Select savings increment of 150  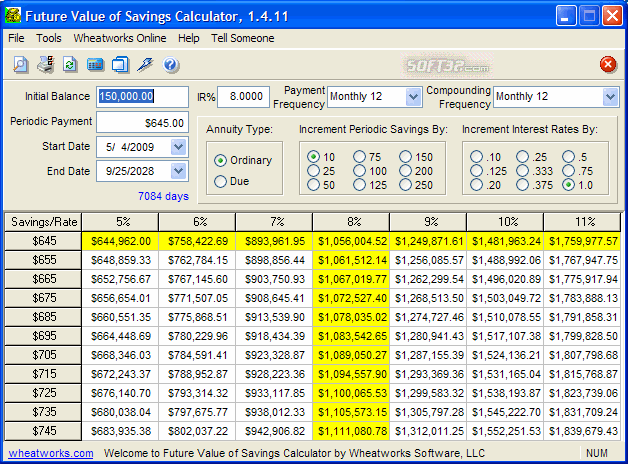(x=416, y=157)
